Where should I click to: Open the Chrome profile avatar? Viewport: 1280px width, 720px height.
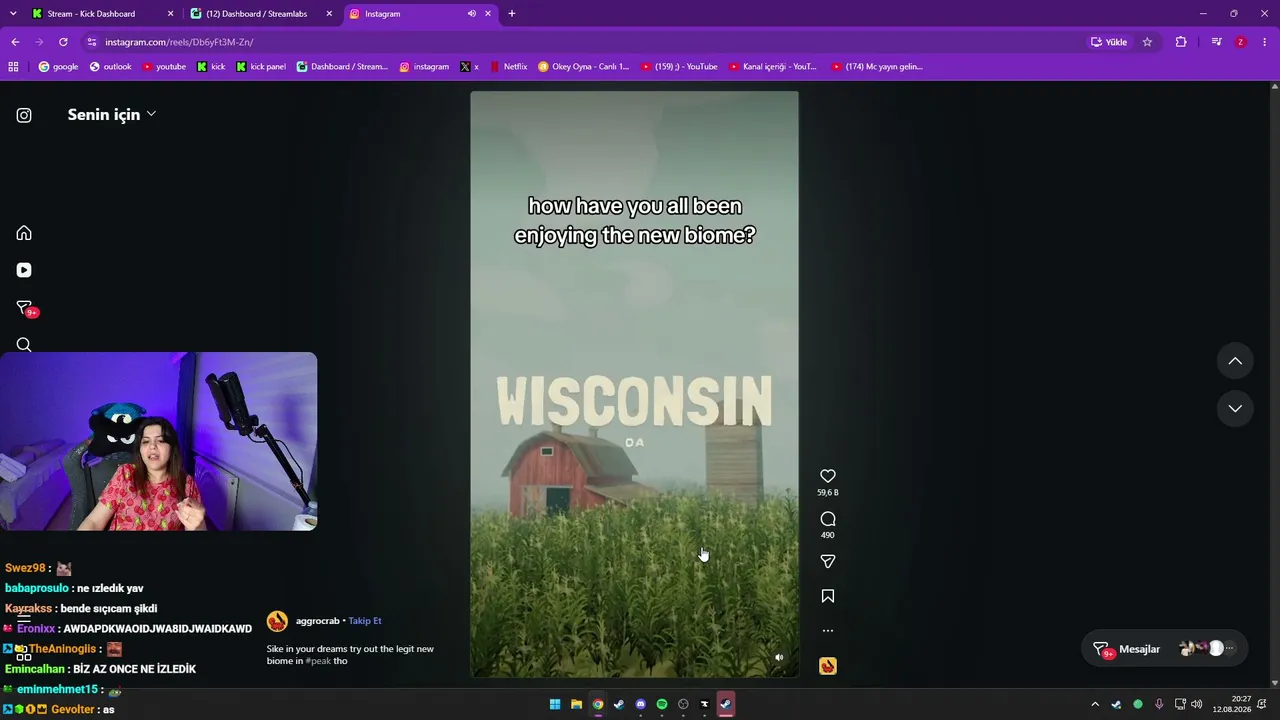1241,42
